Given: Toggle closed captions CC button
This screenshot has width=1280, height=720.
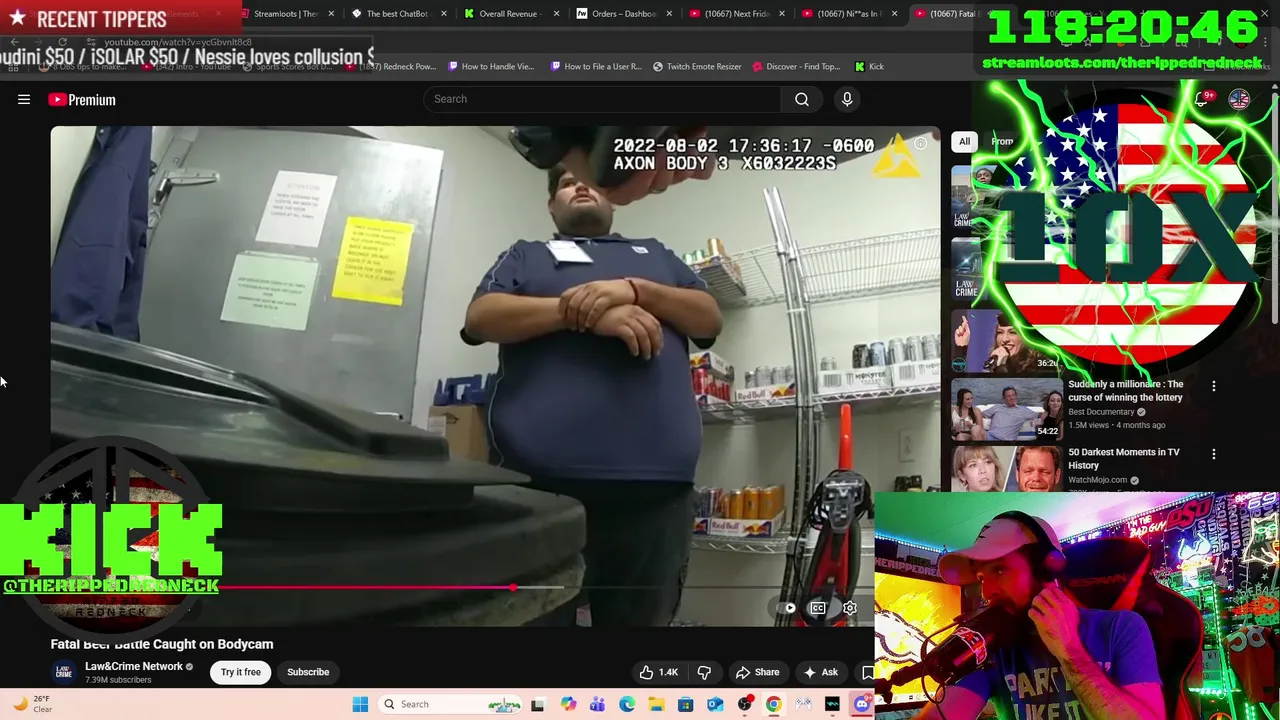Looking at the screenshot, I should (818, 608).
